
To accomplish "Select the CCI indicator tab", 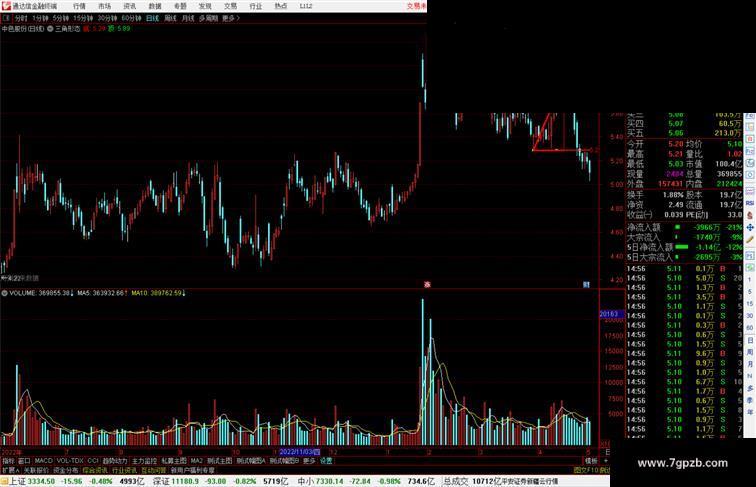I will [x=93, y=461].
